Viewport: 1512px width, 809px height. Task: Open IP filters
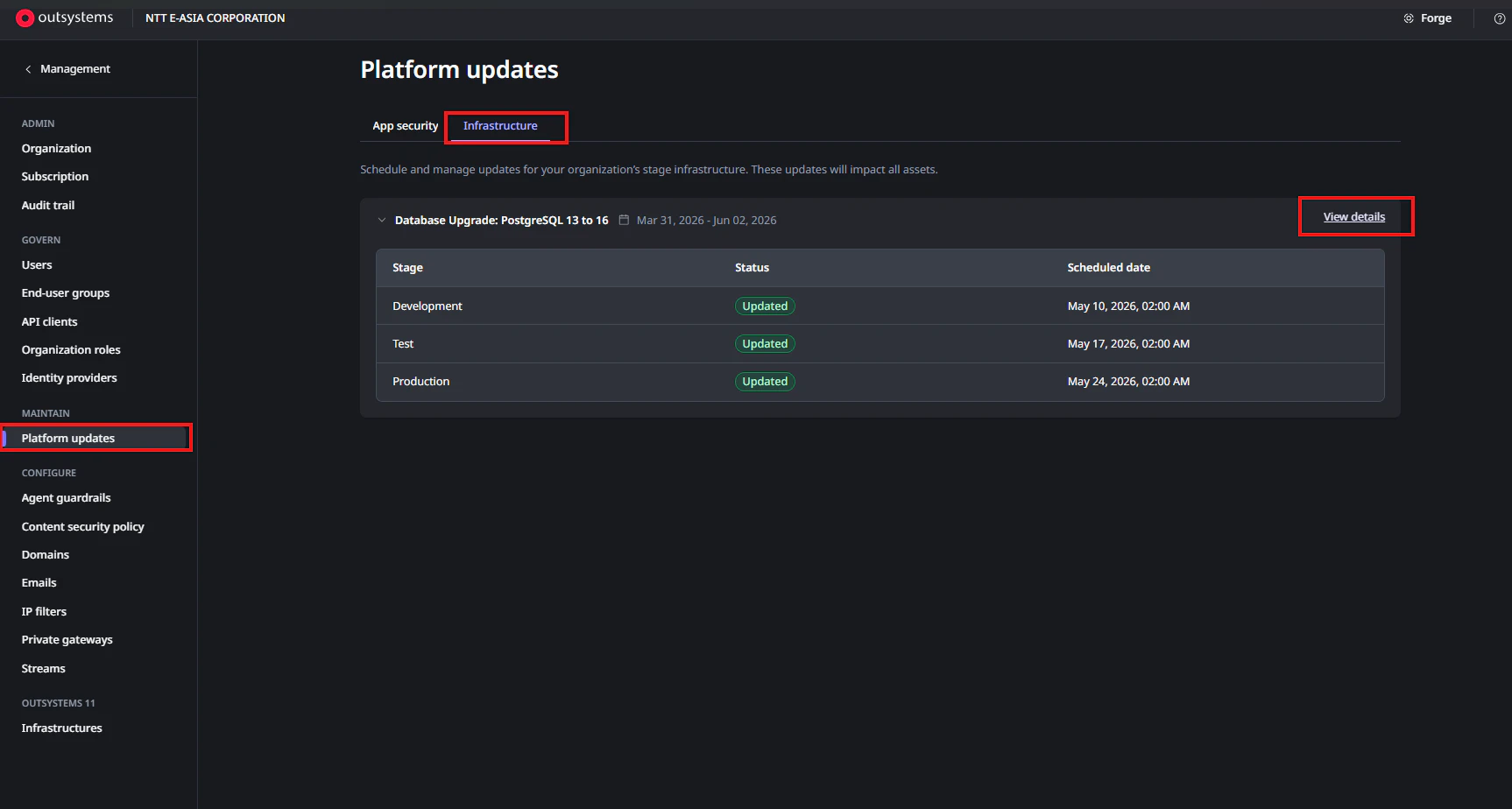[44, 612]
